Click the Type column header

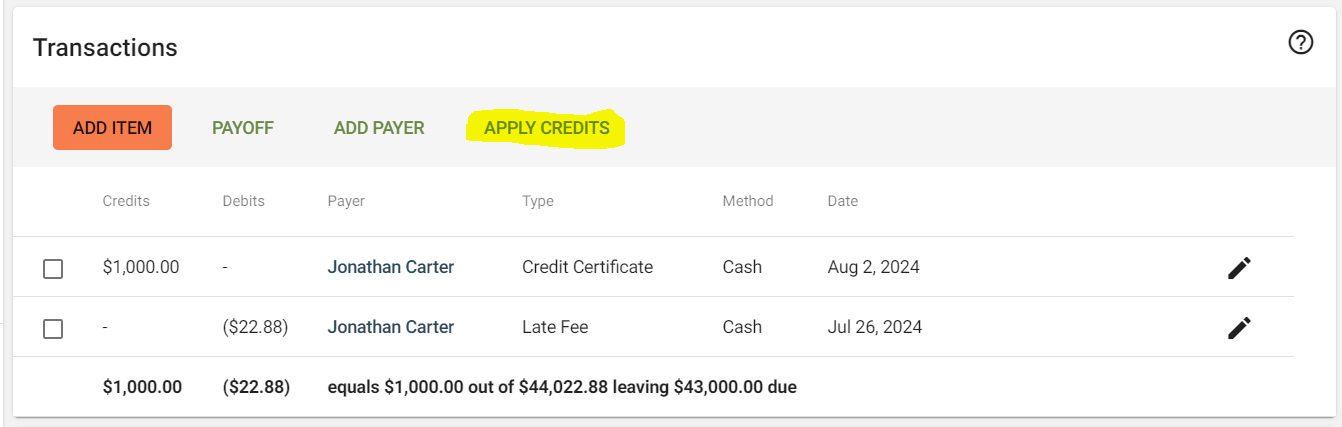pos(538,201)
